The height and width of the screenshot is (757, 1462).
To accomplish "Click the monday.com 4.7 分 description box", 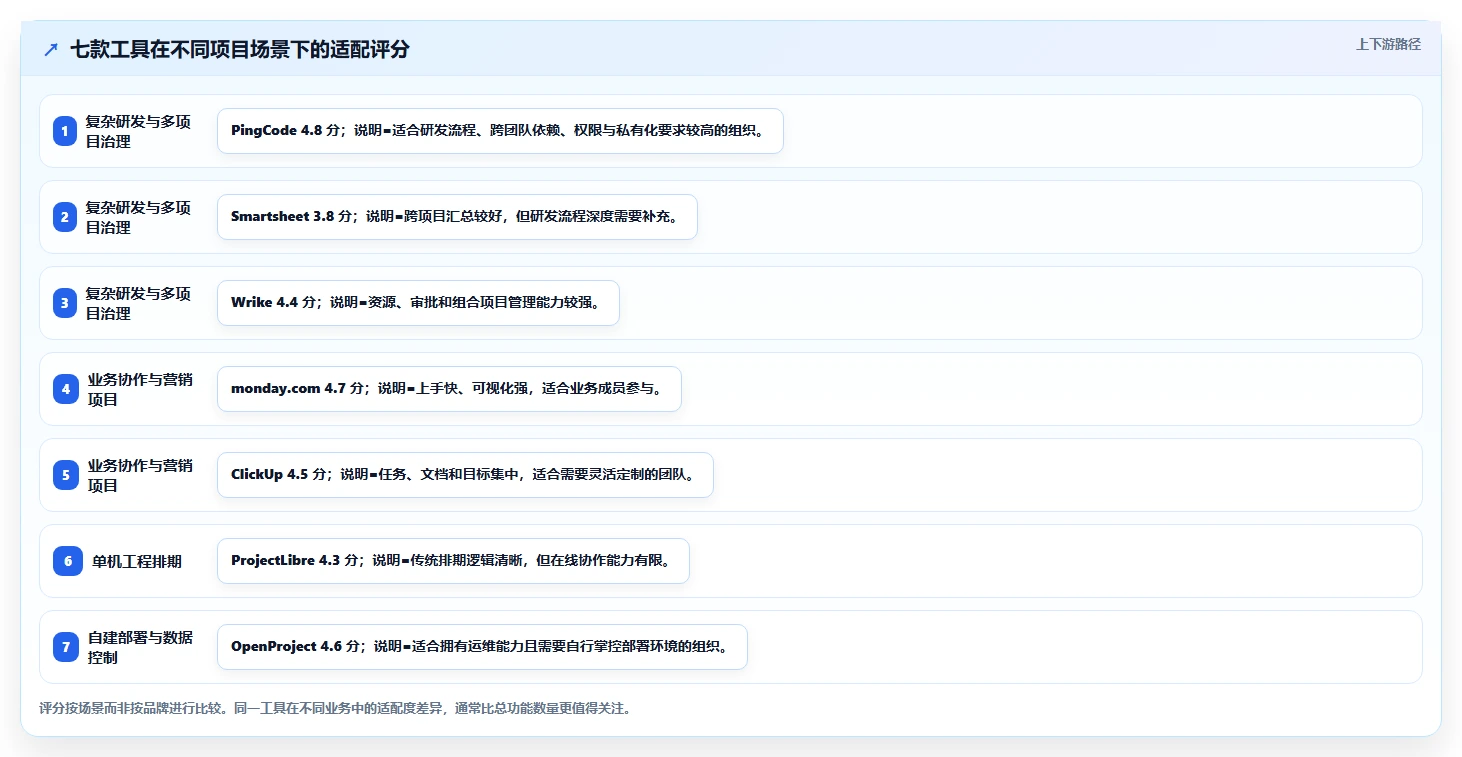I will tap(449, 389).
